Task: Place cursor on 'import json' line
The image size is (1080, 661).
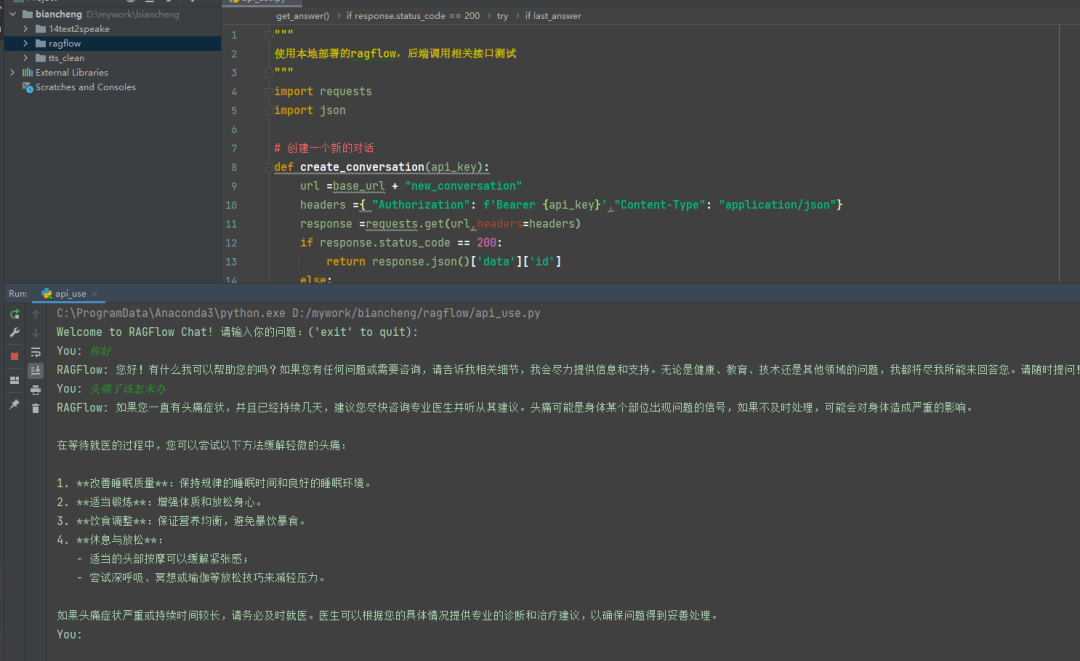Action: tap(310, 110)
